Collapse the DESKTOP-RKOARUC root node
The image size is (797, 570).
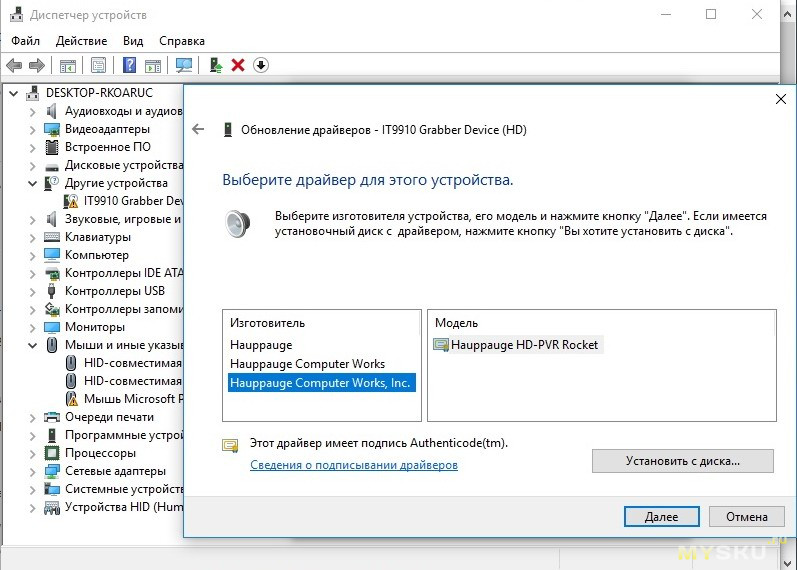[x=14, y=93]
